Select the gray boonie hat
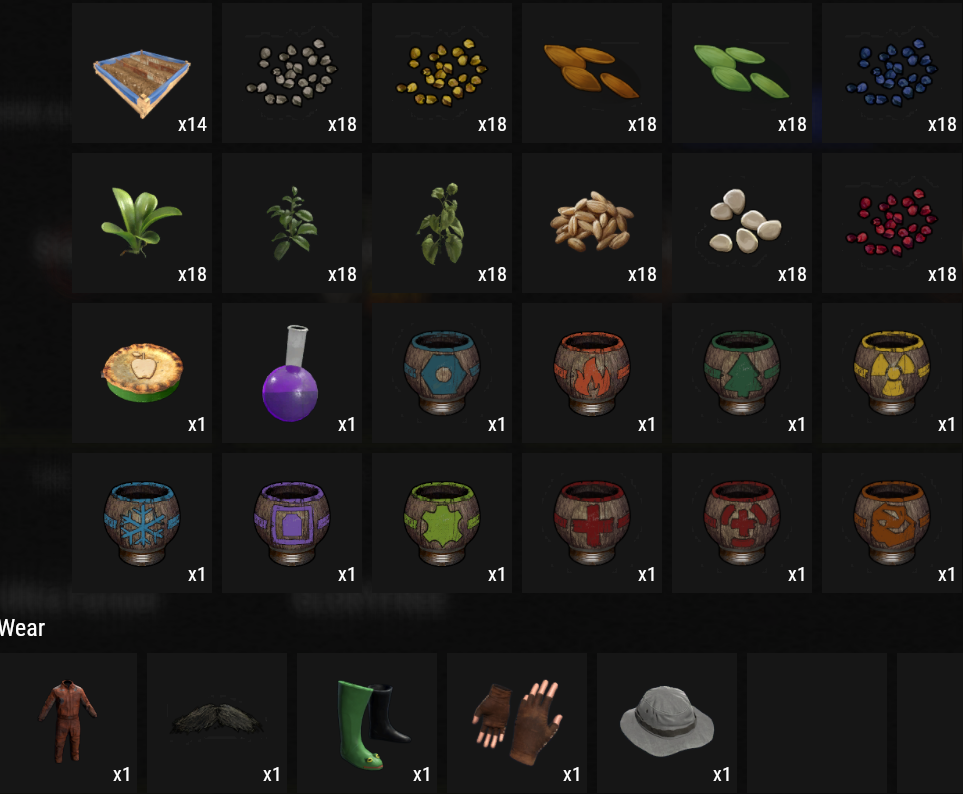 (x=667, y=723)
